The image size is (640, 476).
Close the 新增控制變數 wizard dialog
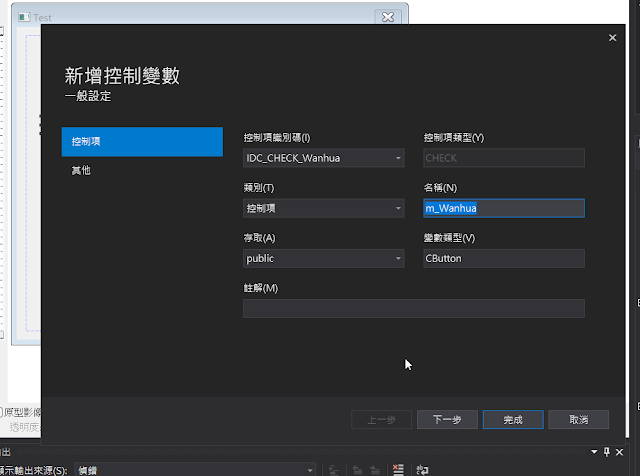pyautogui.click(x=612, y=38)
